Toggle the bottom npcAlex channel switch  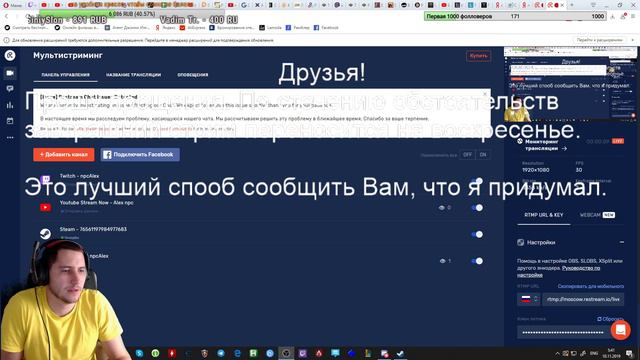pyautogui.click(x=477, y=261)
